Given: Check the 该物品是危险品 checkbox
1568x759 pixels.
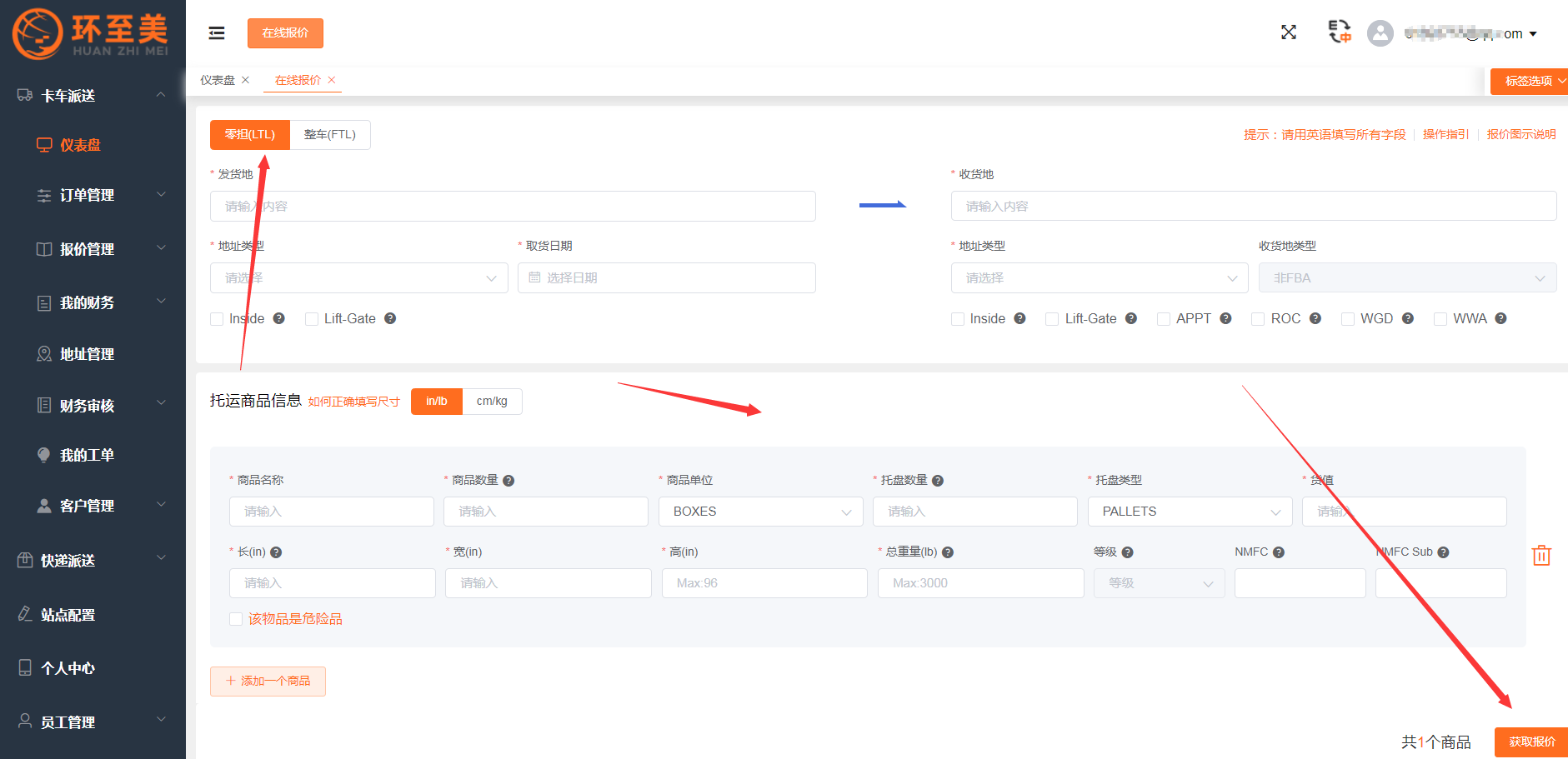Looking at the screenshot, I should (x=236, y=619).
